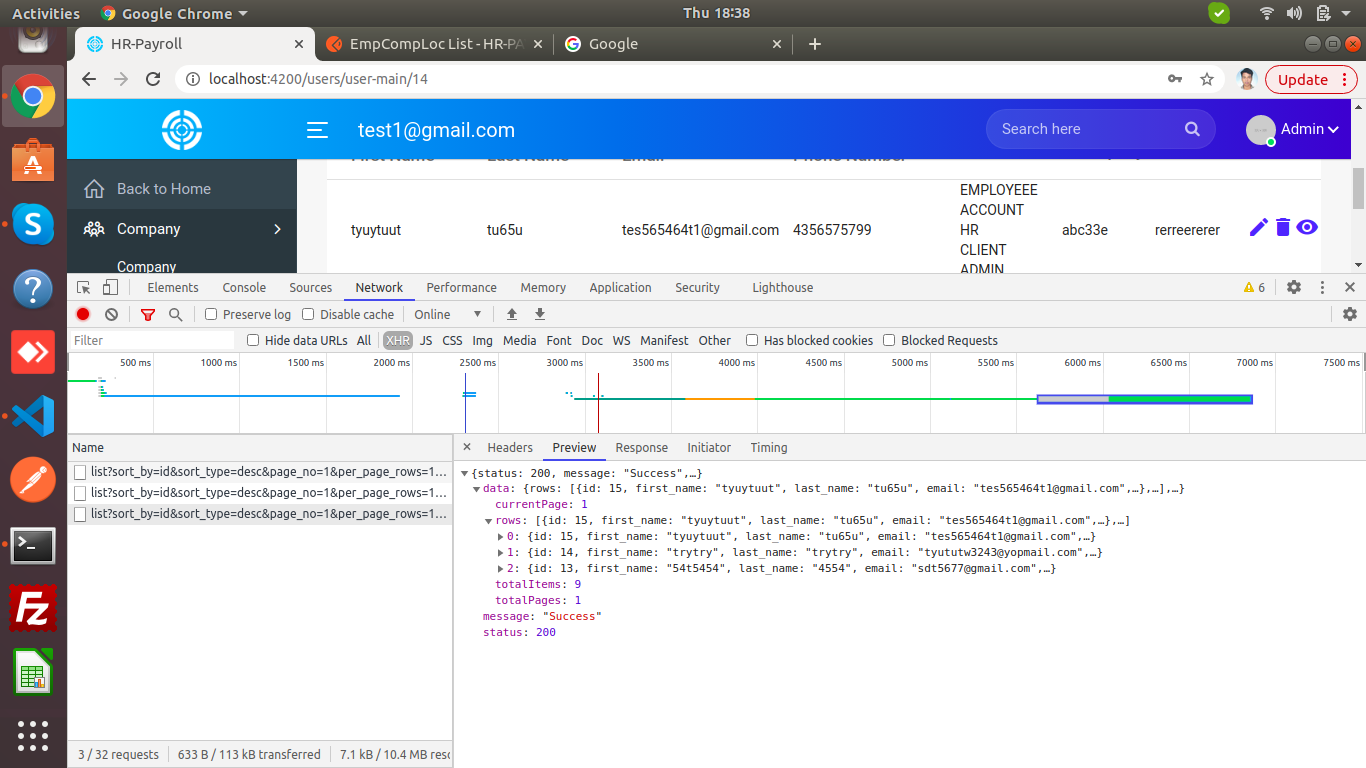
Task: Click the filter funnel icon in Network toolbar
Action: click(148, 314)
